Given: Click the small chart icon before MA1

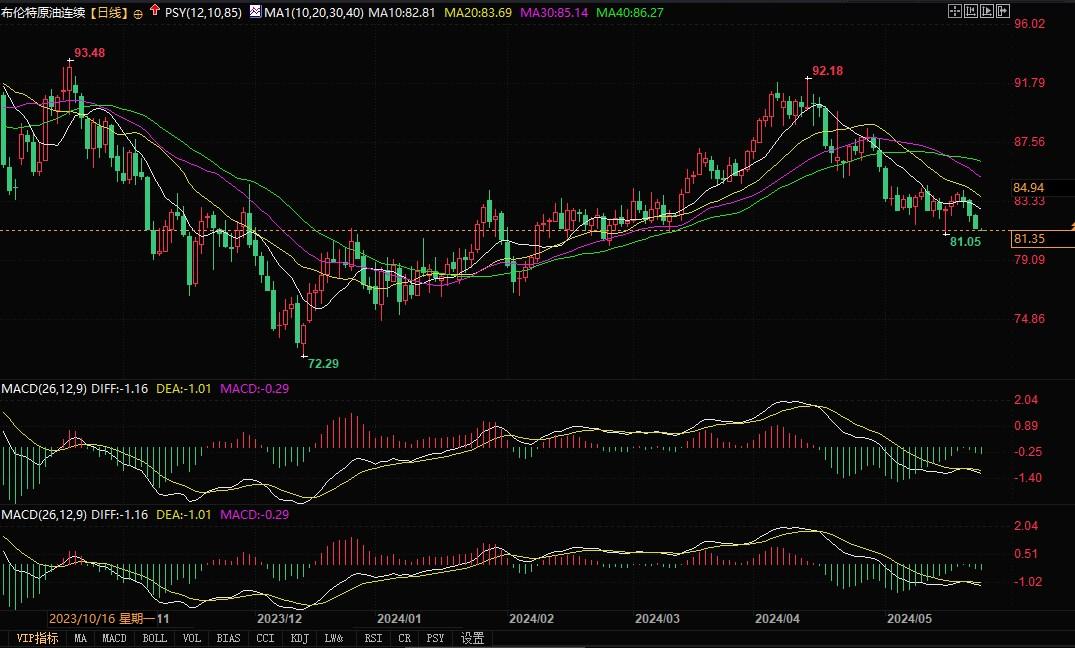Looking at the screenshot, I should pyautogui.click(x=255, y=11).
